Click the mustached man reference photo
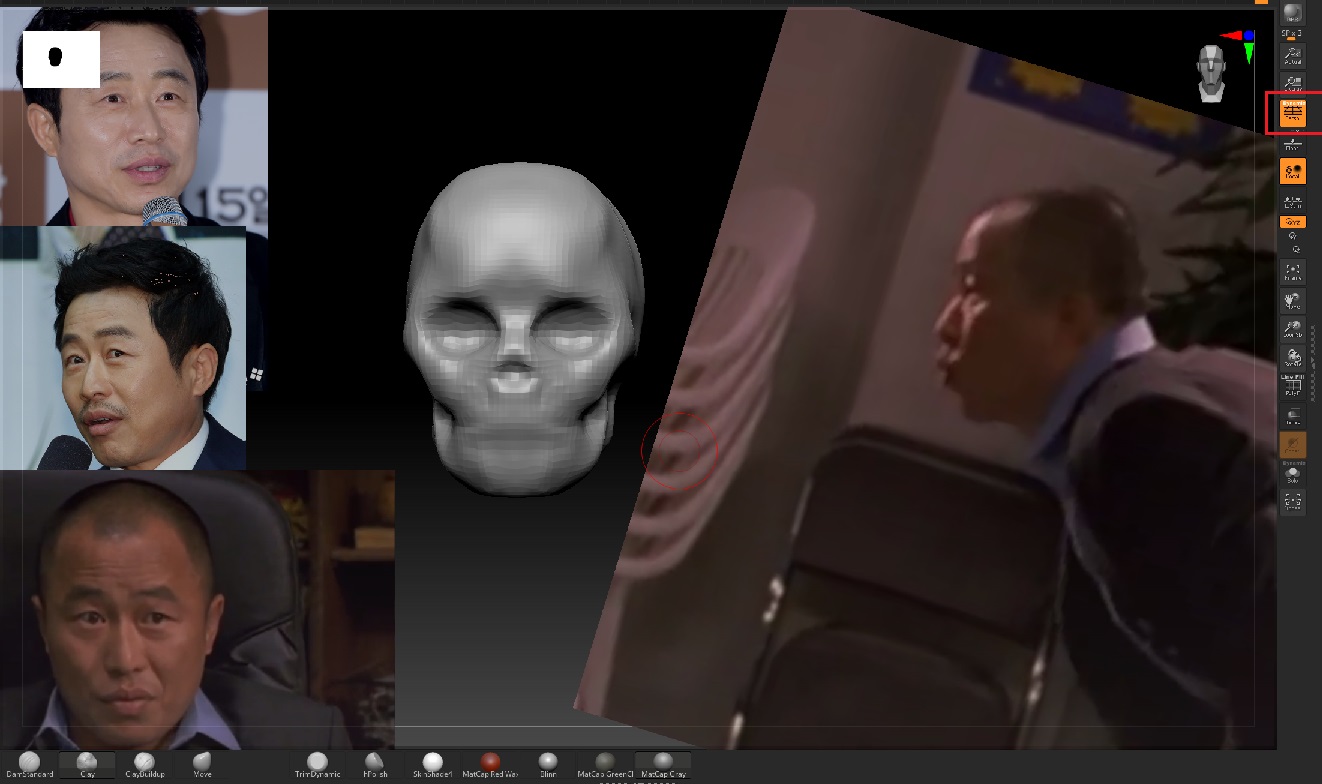 123,348
